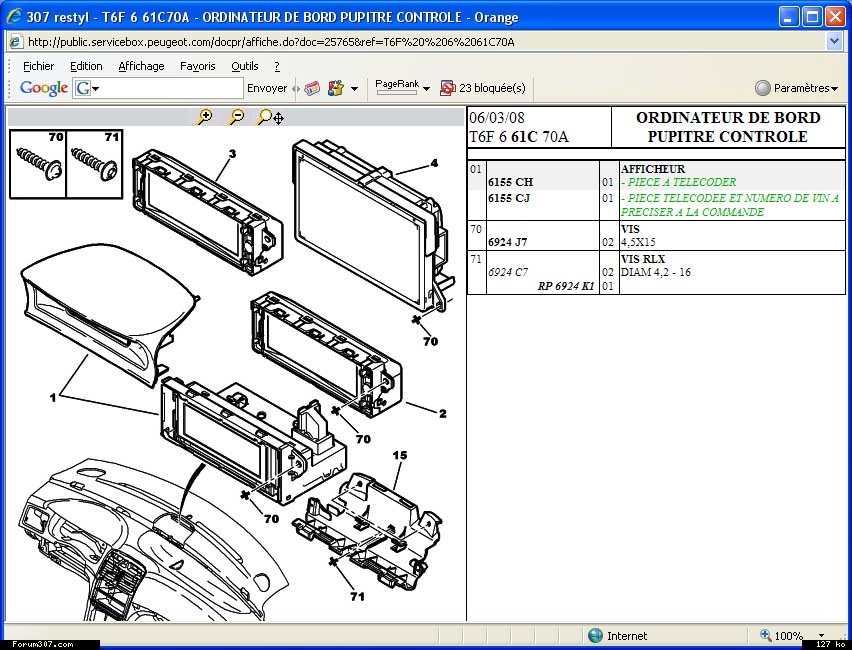Click part number 6155 CJ
The image size is (852, 650).
509,198
